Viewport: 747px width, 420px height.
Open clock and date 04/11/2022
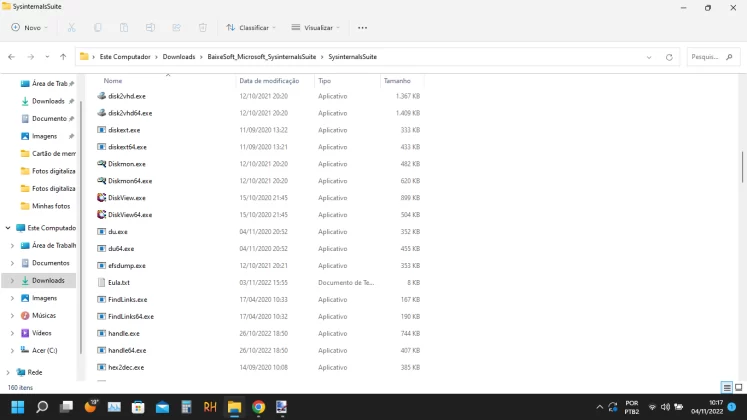coord(707,407)
